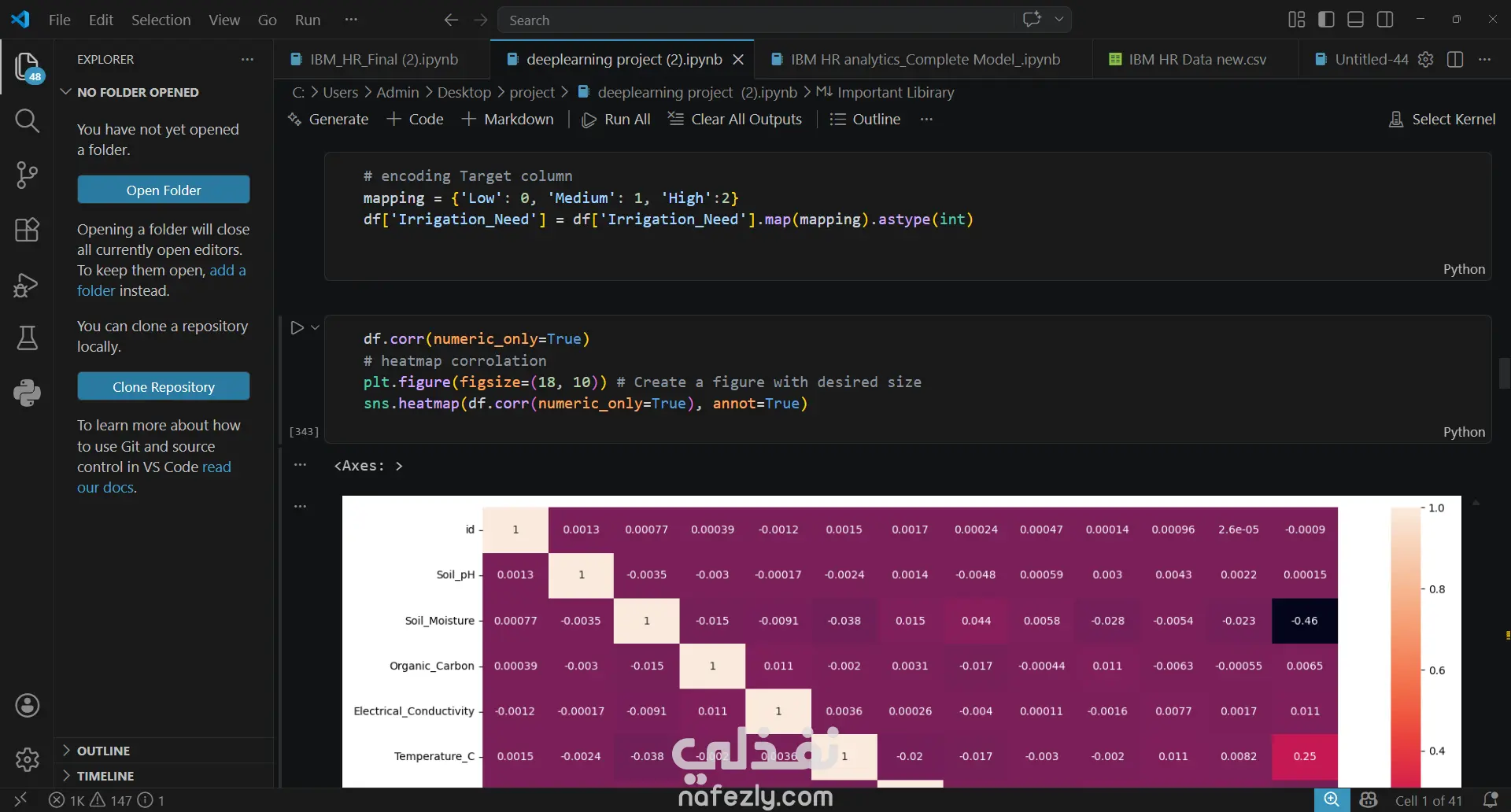Toggle the primary side bar
Screen dimensions: 1511x812
[1326, 20]
